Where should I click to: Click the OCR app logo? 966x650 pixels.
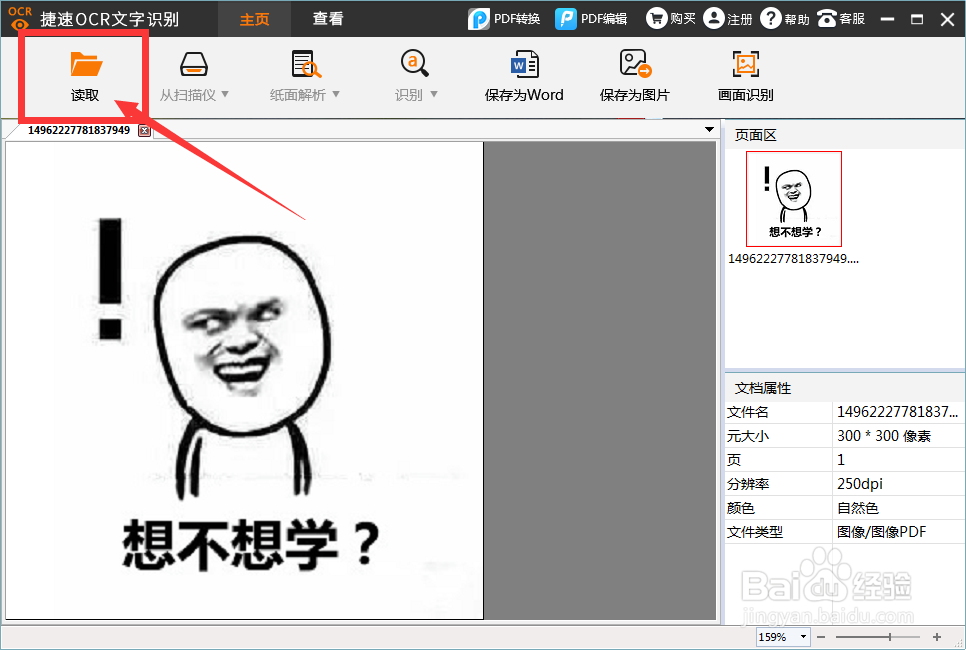click(20, 18)
